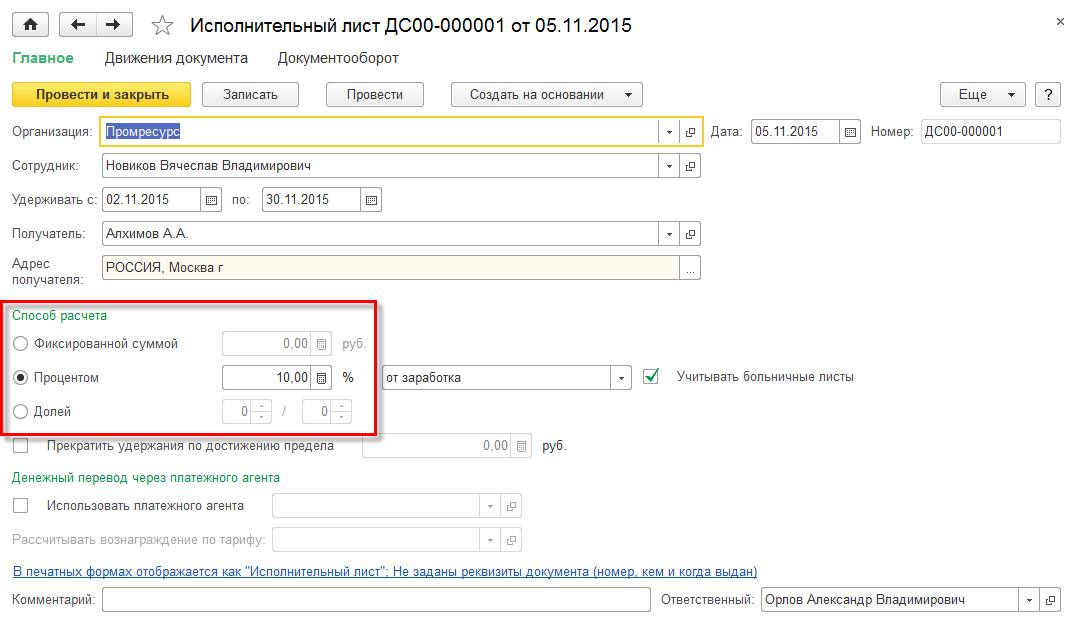The height and width of the screenshot is (624, 1078).
Task: Uncheck Учитывать больничные листы checkbox
Action: point(652,377)
